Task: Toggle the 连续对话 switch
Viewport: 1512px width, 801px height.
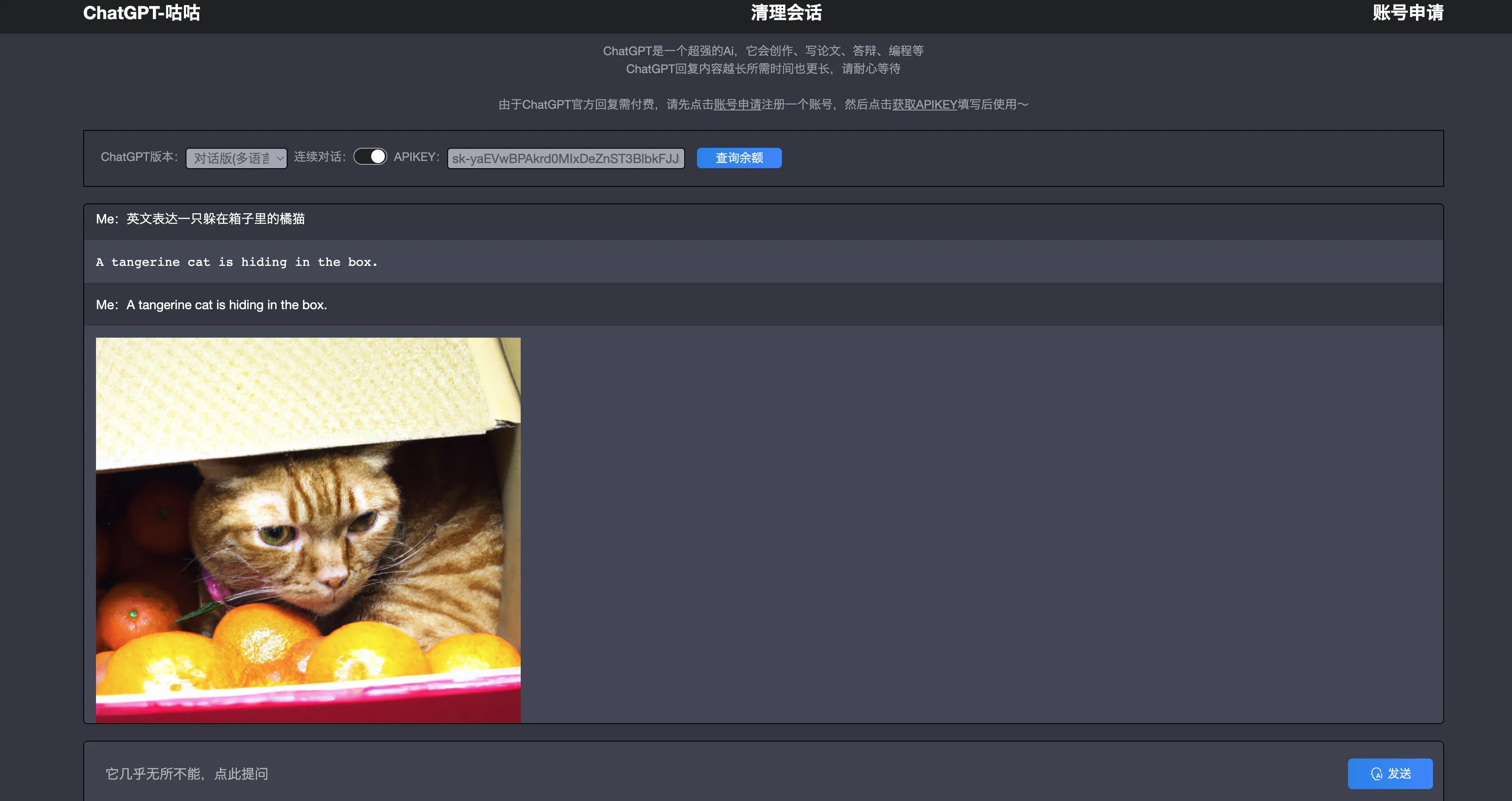Action: tap(370, 157)
